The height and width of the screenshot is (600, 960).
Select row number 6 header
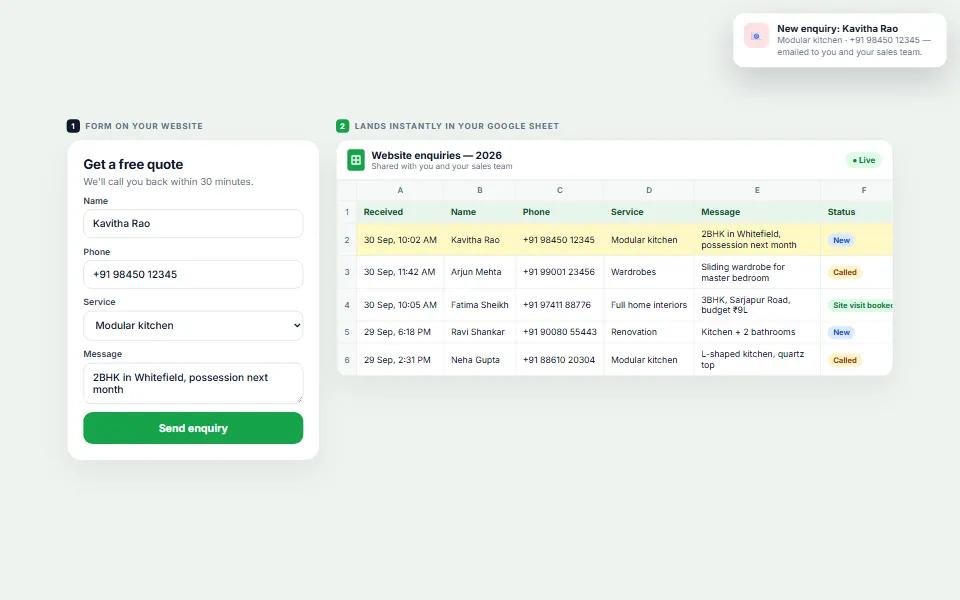click(347, 360)
